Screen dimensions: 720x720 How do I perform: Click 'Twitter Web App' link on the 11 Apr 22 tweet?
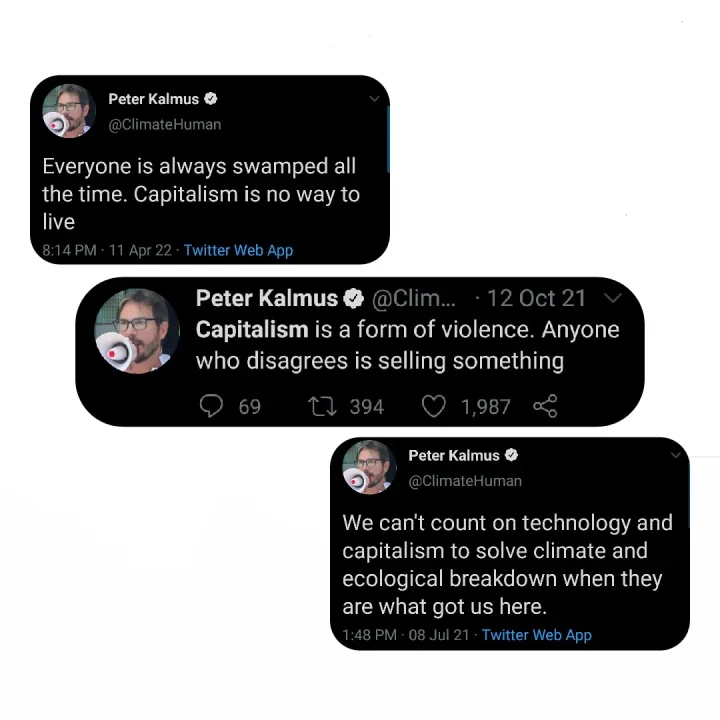point(238,250)
